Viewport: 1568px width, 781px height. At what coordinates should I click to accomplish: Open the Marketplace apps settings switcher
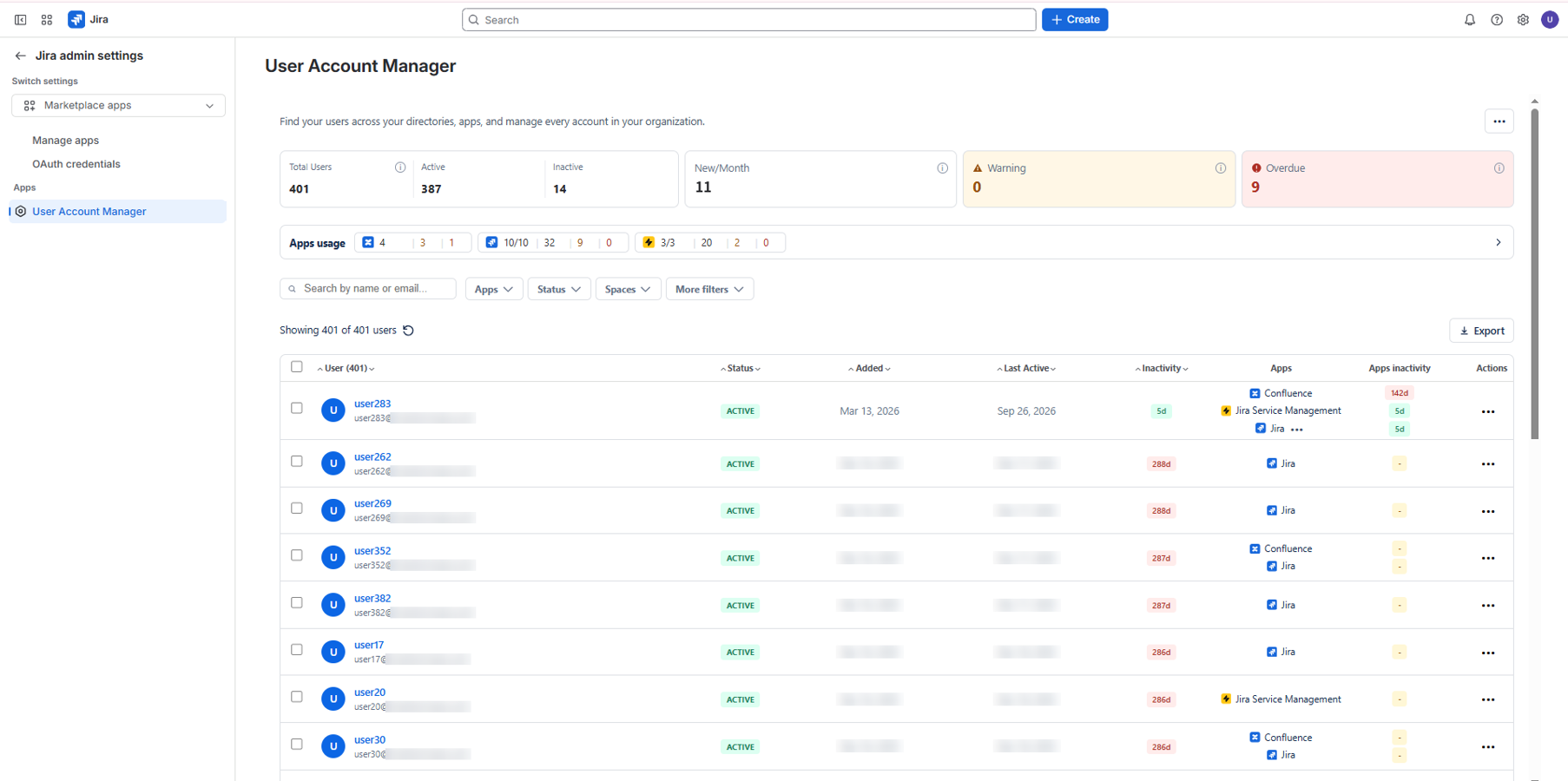coord(118,106)
